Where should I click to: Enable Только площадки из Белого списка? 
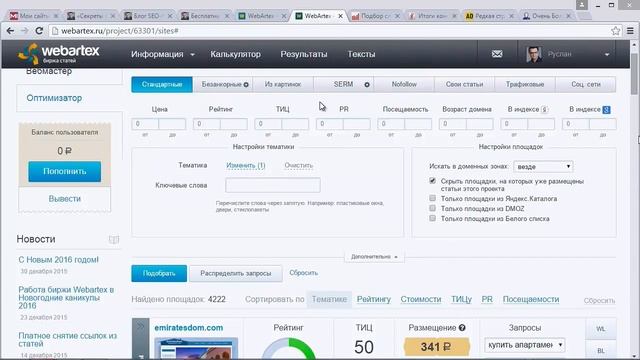pyautogui.click(x=432, y=218)
